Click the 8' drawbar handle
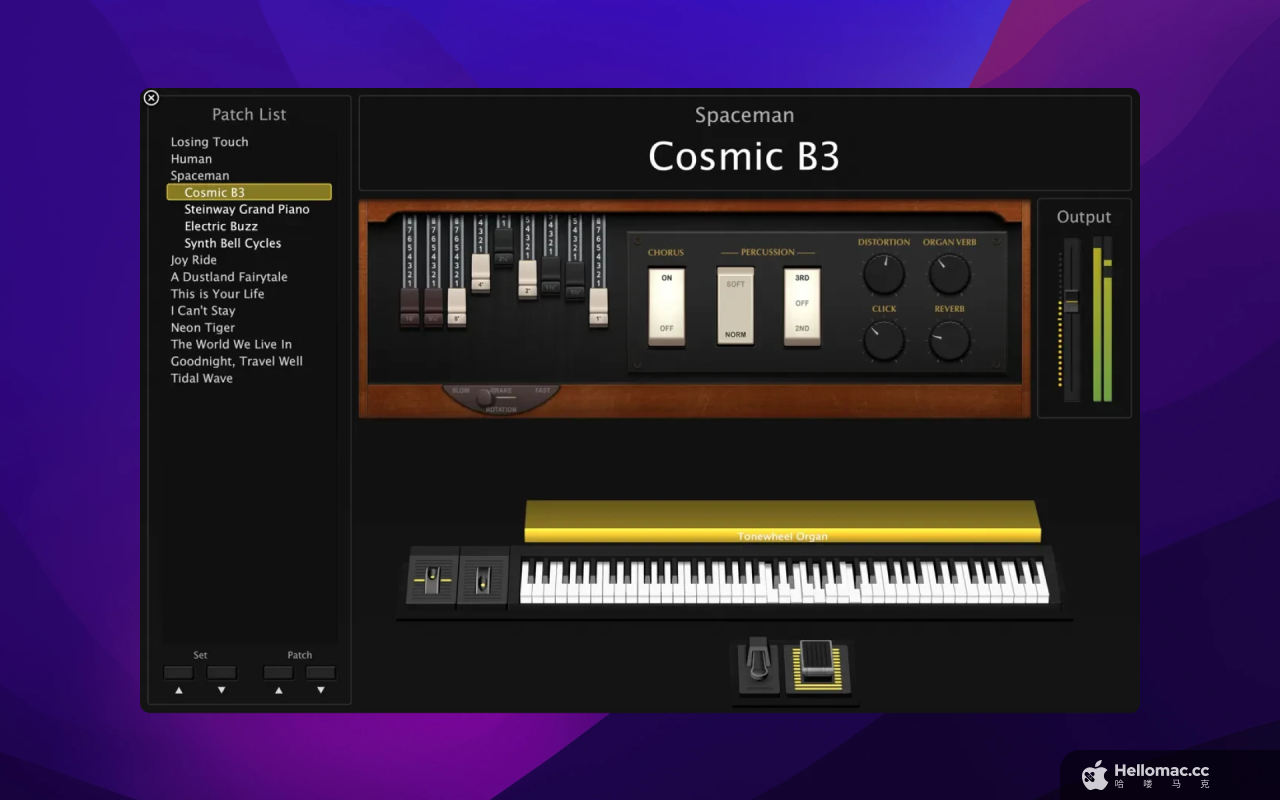The width and height of the screenshot is (1280, 800). [x=457, y=309]
